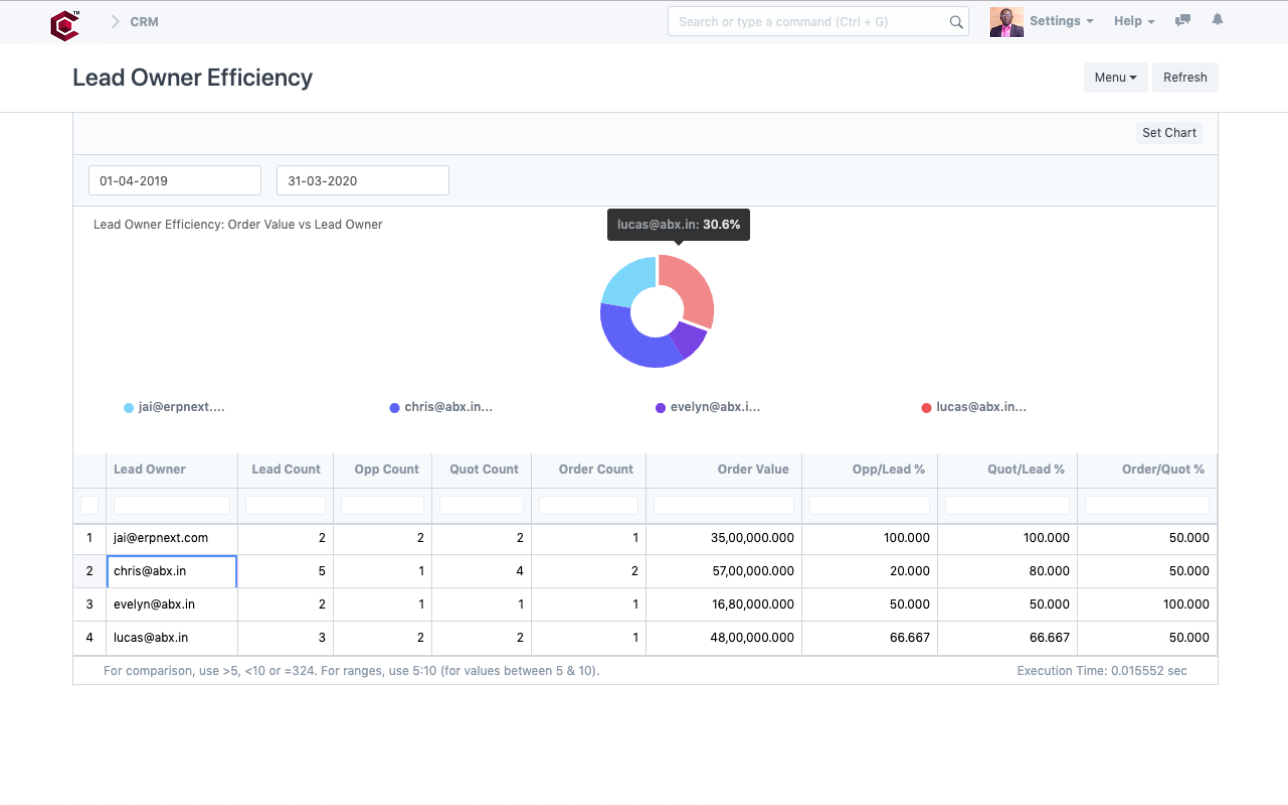The width and height of the screenshot is (1288, 805).
Task: Go to the CRM breadcrumb
Action: pos(144,22)
